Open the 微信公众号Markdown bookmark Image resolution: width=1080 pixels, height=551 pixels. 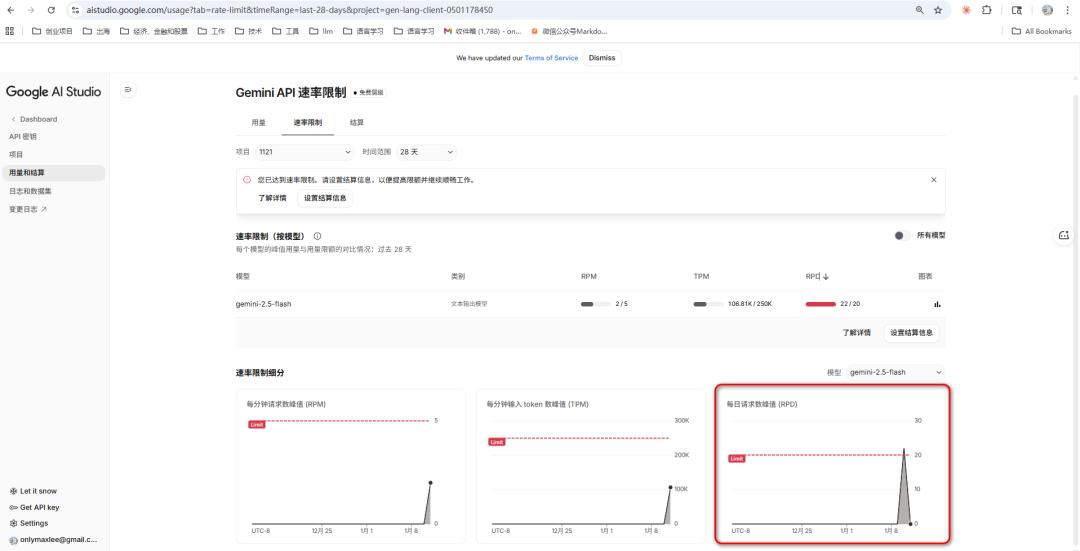[570, 31]
